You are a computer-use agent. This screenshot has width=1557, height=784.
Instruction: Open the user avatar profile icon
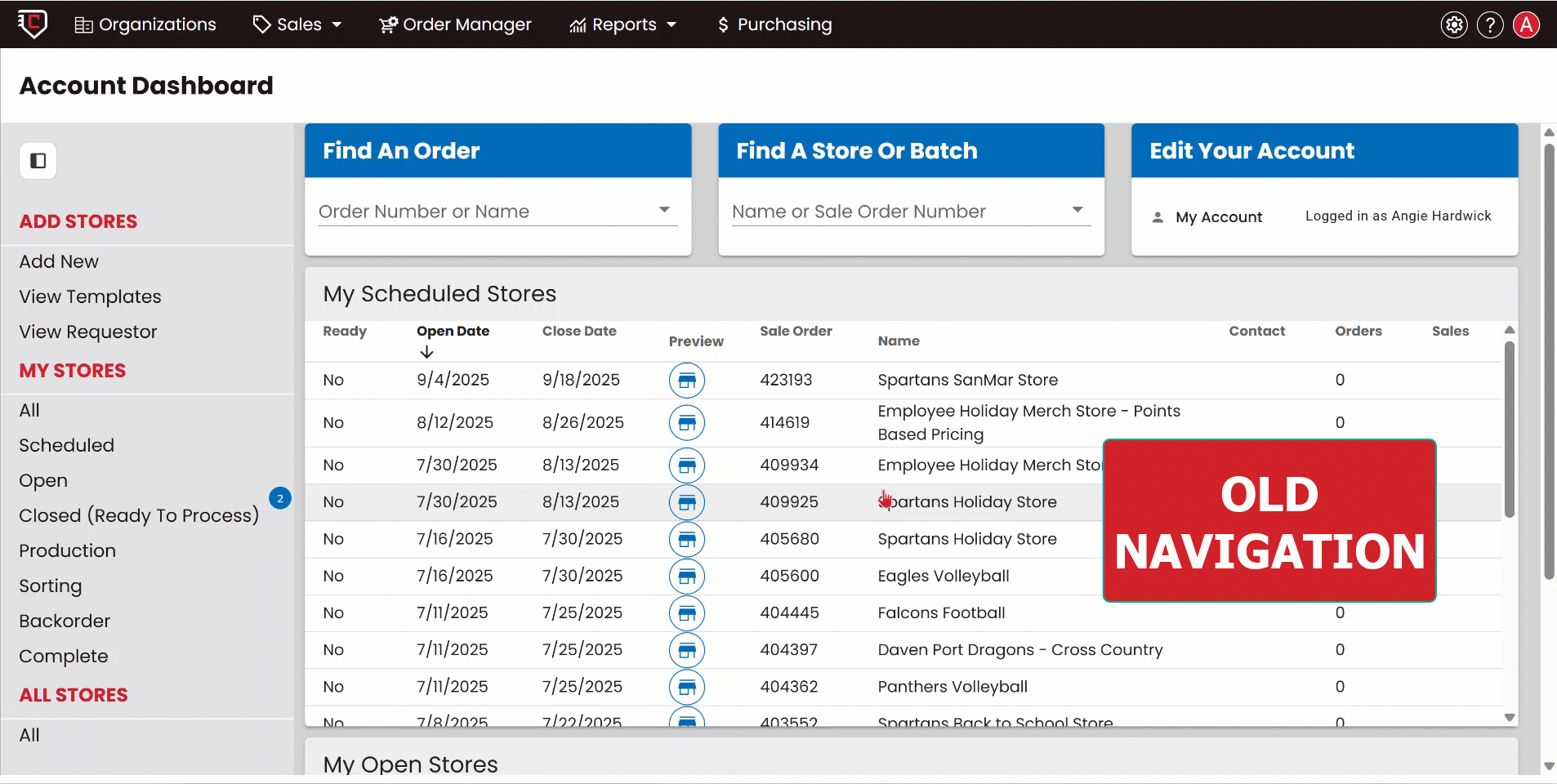pos(1526,24)
